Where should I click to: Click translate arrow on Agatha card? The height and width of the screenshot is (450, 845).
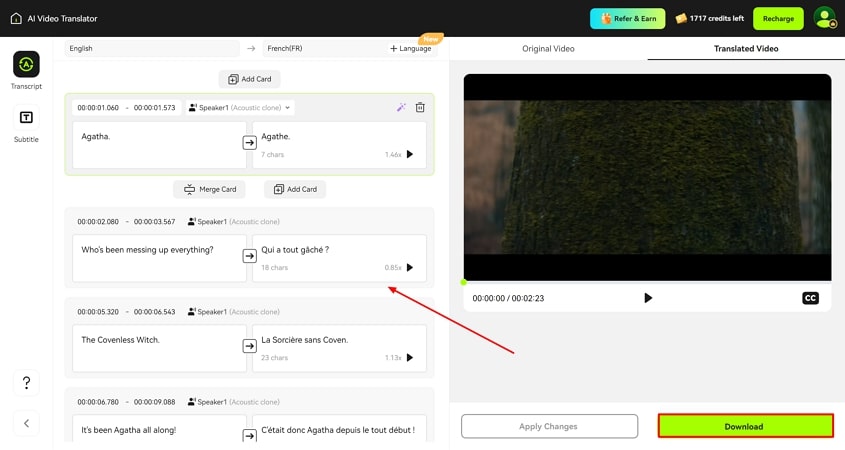[250, 143]
